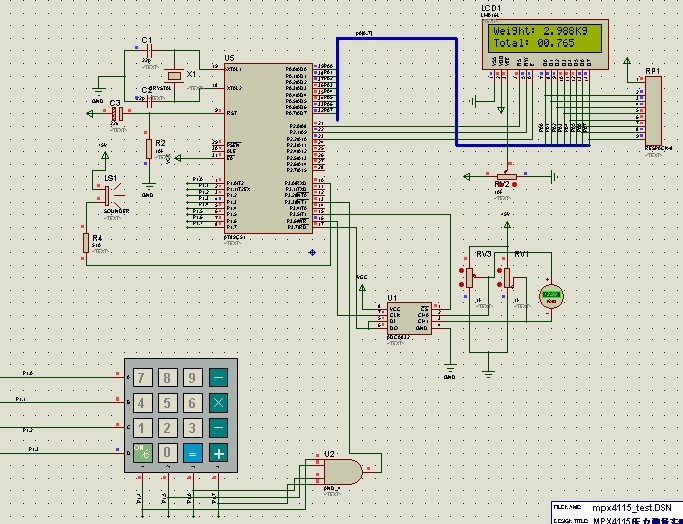Click keypad key 0
The width and height of the screenshot is (683, 524).
[167, 453]
